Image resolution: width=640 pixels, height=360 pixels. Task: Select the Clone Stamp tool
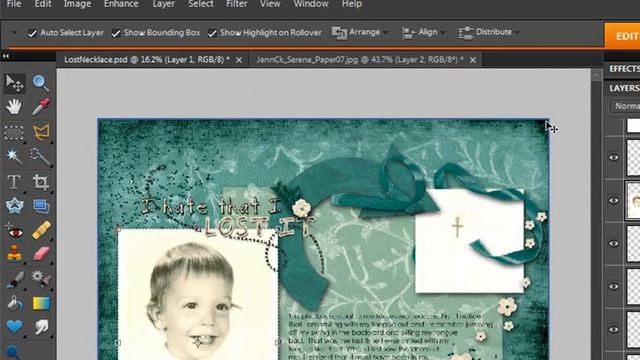click(x=14, y=253)
